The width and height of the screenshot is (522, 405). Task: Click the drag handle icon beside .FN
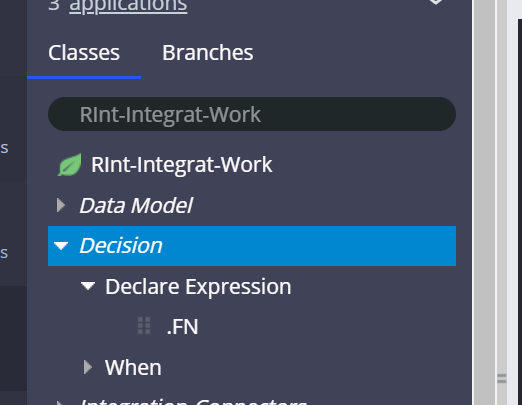pos(144,326)
